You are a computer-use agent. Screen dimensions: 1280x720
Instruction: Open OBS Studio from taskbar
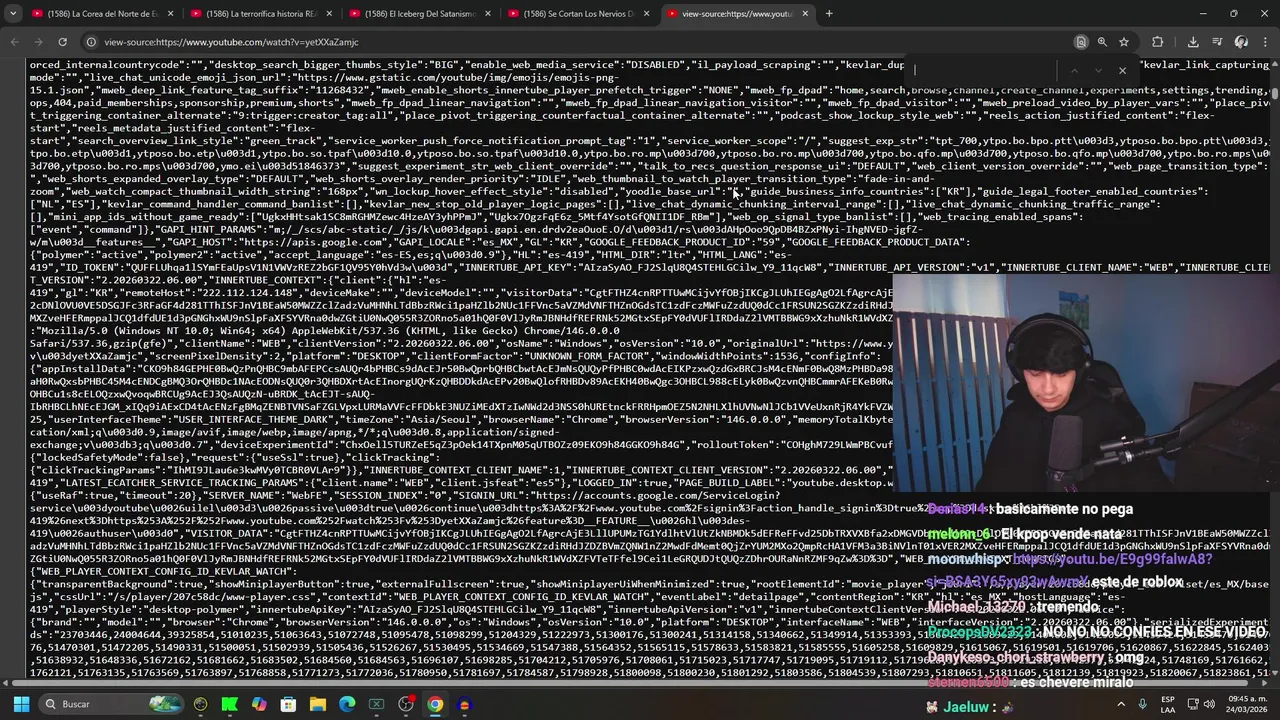pyautogui.click(x=406, y=704)
